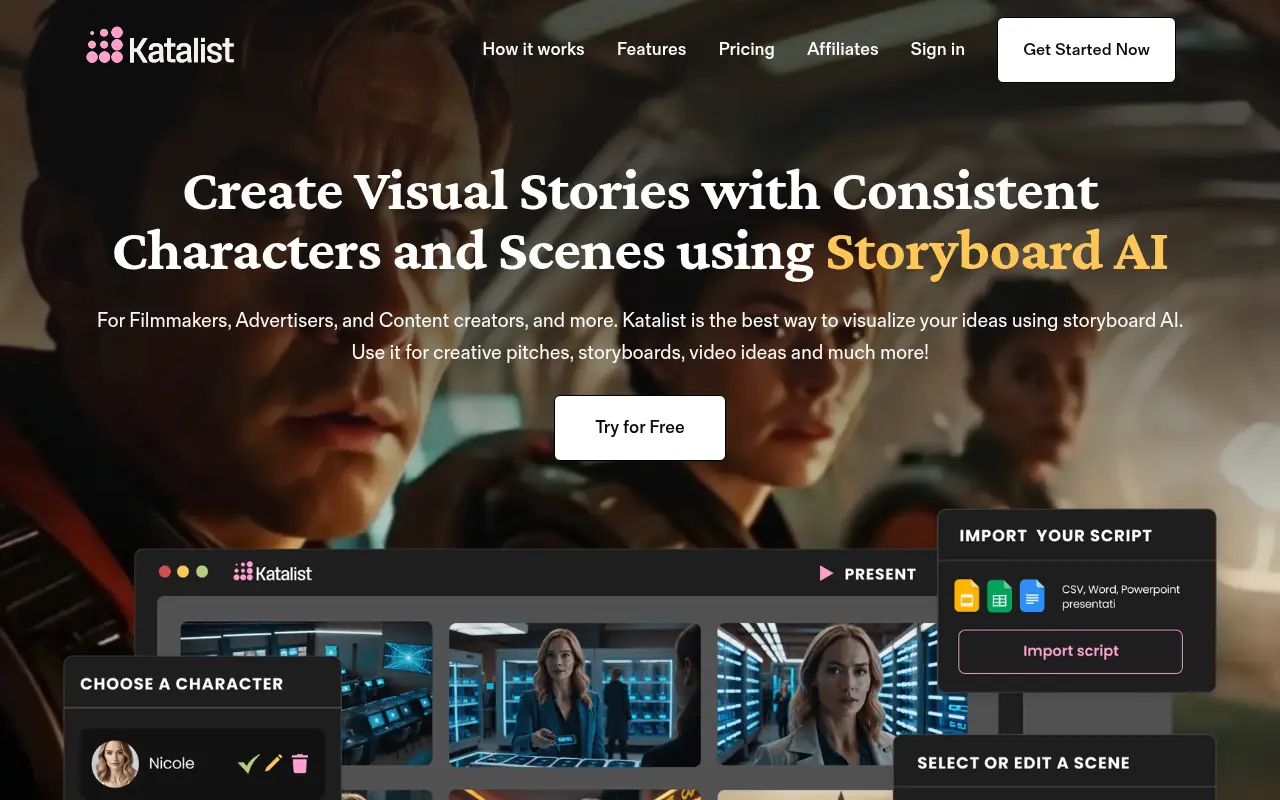1280x800 pixels.
Task: Edit the Nicole character using the pencil icon
Action: pyautogui.click(x=273, y=763)
